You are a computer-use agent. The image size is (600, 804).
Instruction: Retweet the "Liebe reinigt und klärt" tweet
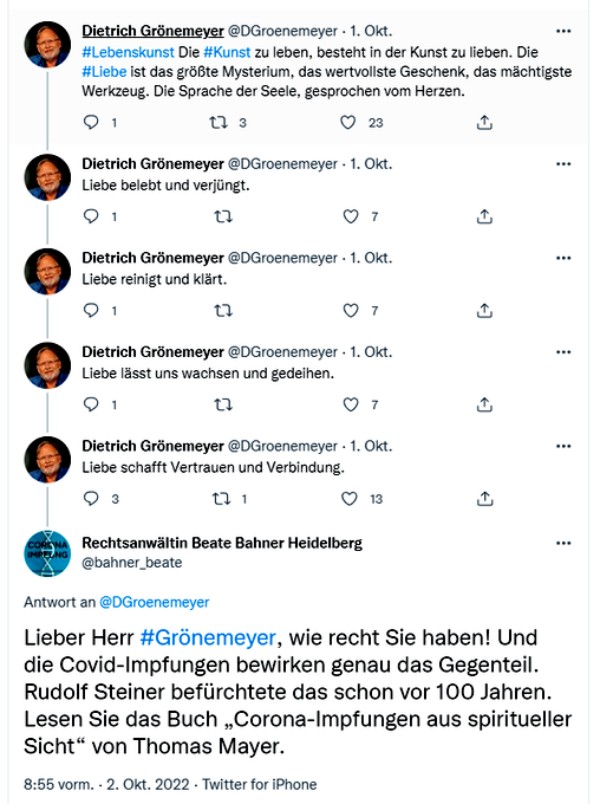223,311
